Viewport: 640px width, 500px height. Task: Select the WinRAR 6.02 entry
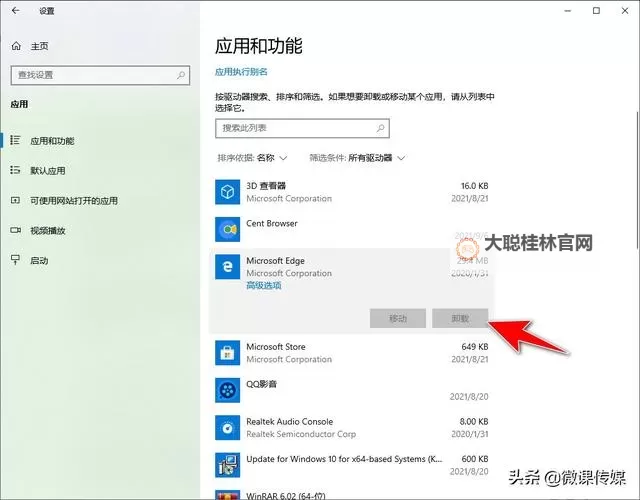pos(286,496)
